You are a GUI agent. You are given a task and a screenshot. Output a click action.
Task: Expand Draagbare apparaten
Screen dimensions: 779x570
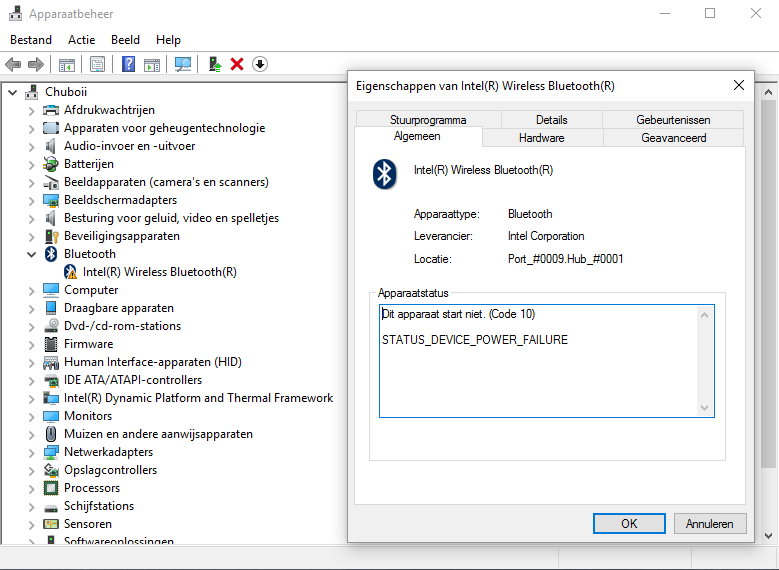click(31, 309)
